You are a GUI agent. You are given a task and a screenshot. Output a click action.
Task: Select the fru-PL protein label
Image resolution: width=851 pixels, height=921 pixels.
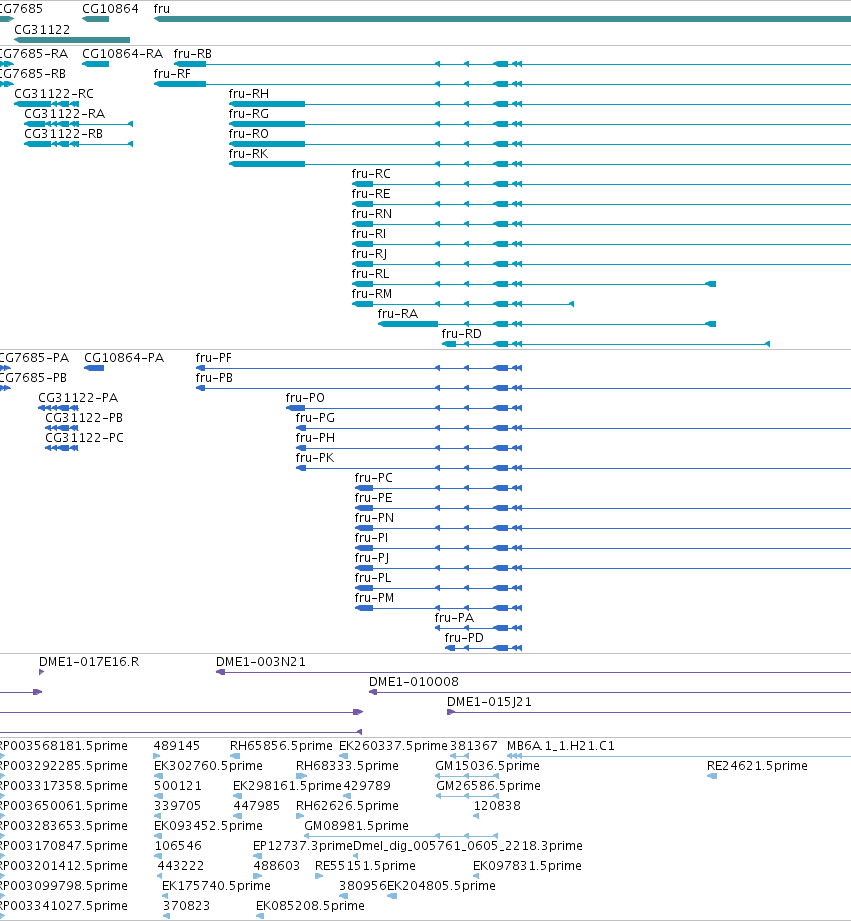tap(373, 578)
